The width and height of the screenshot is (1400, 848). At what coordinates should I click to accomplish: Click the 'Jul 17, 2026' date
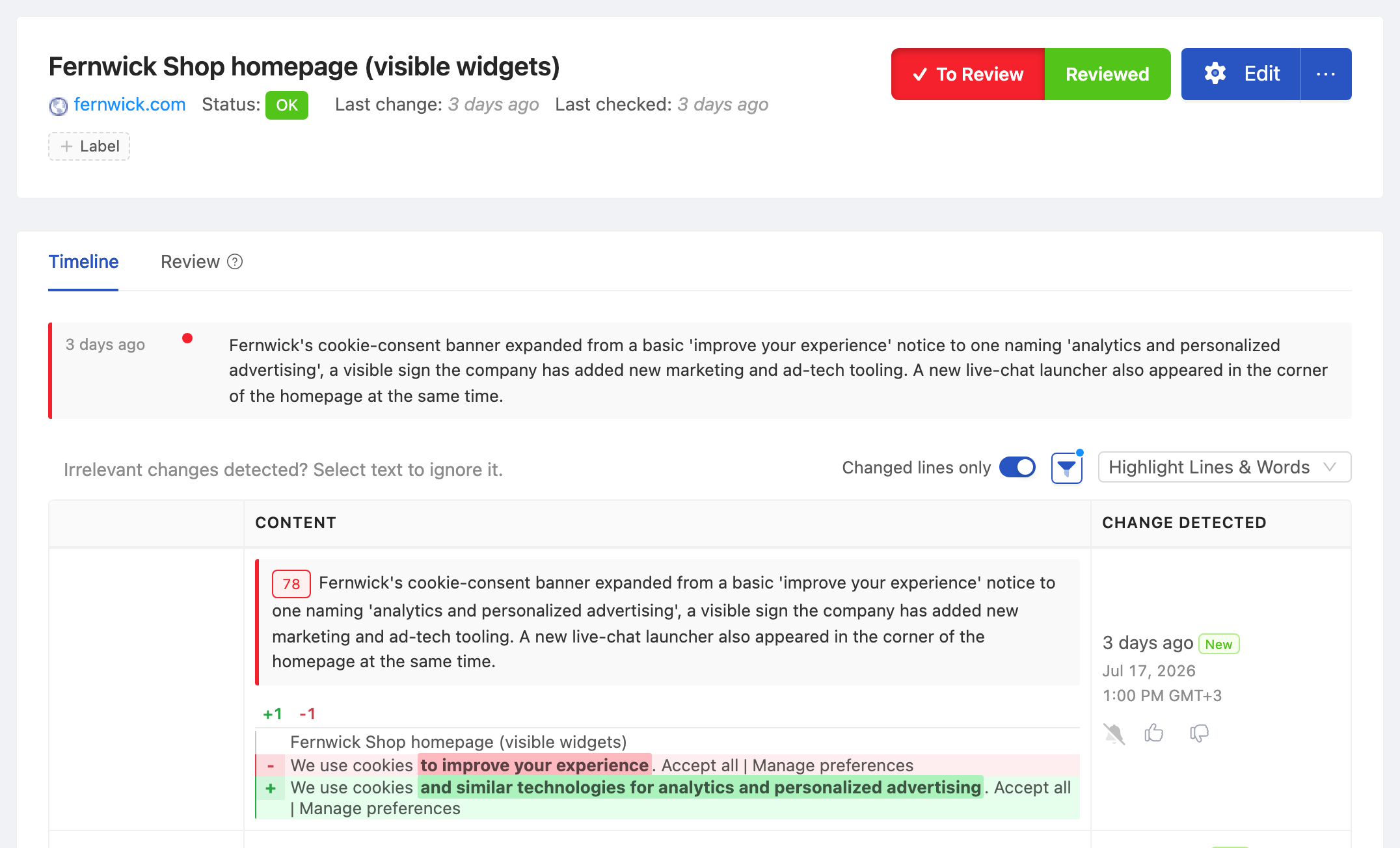pos(1149,670)
